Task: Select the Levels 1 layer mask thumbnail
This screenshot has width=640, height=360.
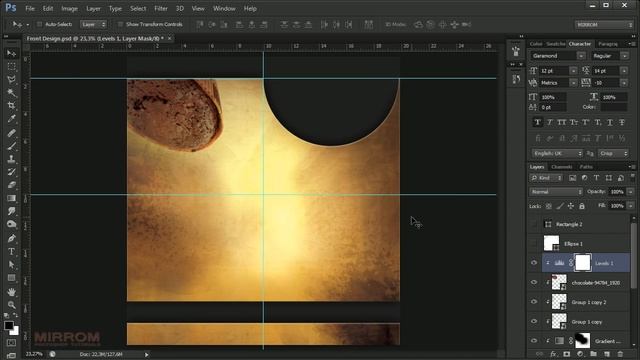Action: 583,263
